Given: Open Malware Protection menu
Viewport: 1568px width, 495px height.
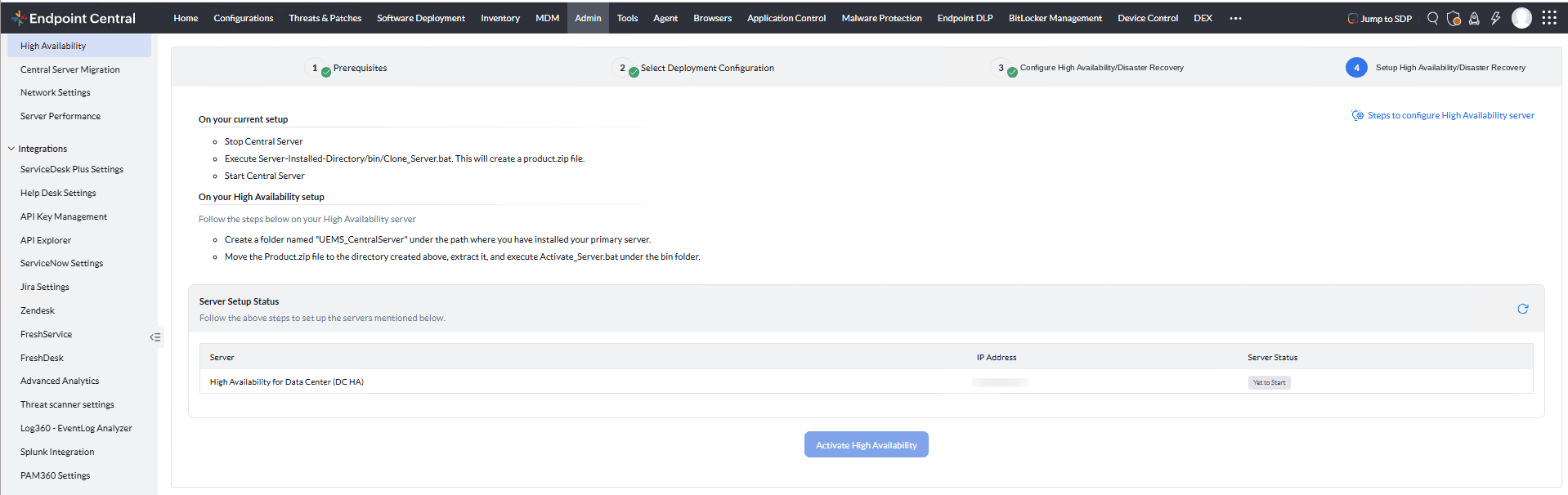Looking at the screenshot, I should (x=881, y=18).
